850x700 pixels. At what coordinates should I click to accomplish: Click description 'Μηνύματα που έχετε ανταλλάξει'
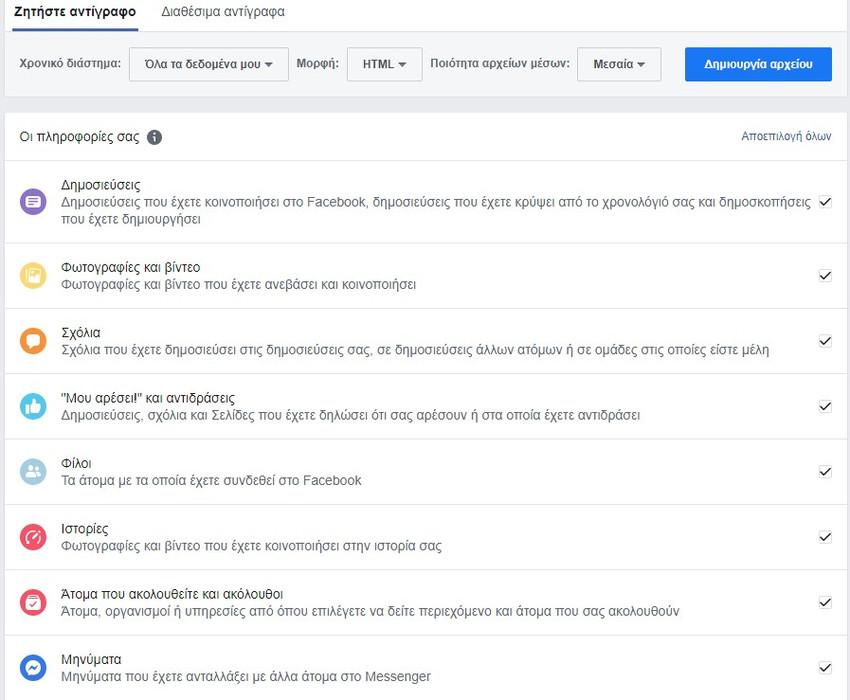(x=246, y=676)
